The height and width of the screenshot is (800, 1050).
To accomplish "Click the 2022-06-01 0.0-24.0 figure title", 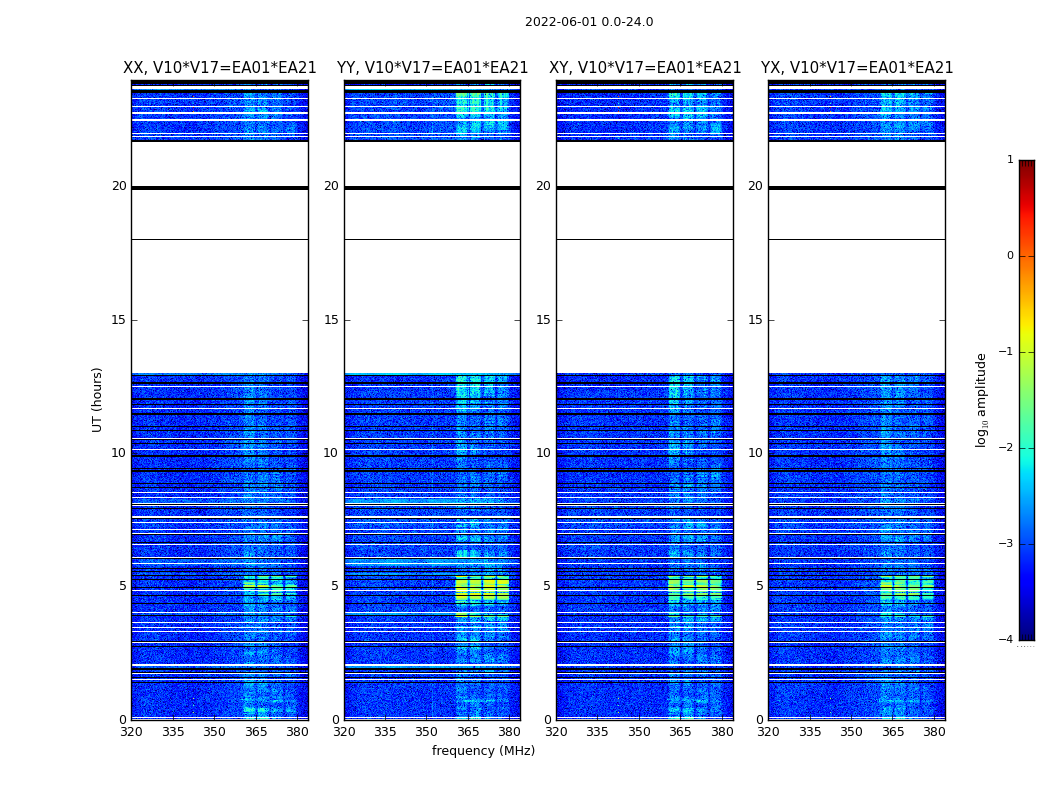I will tap(589, 22).
